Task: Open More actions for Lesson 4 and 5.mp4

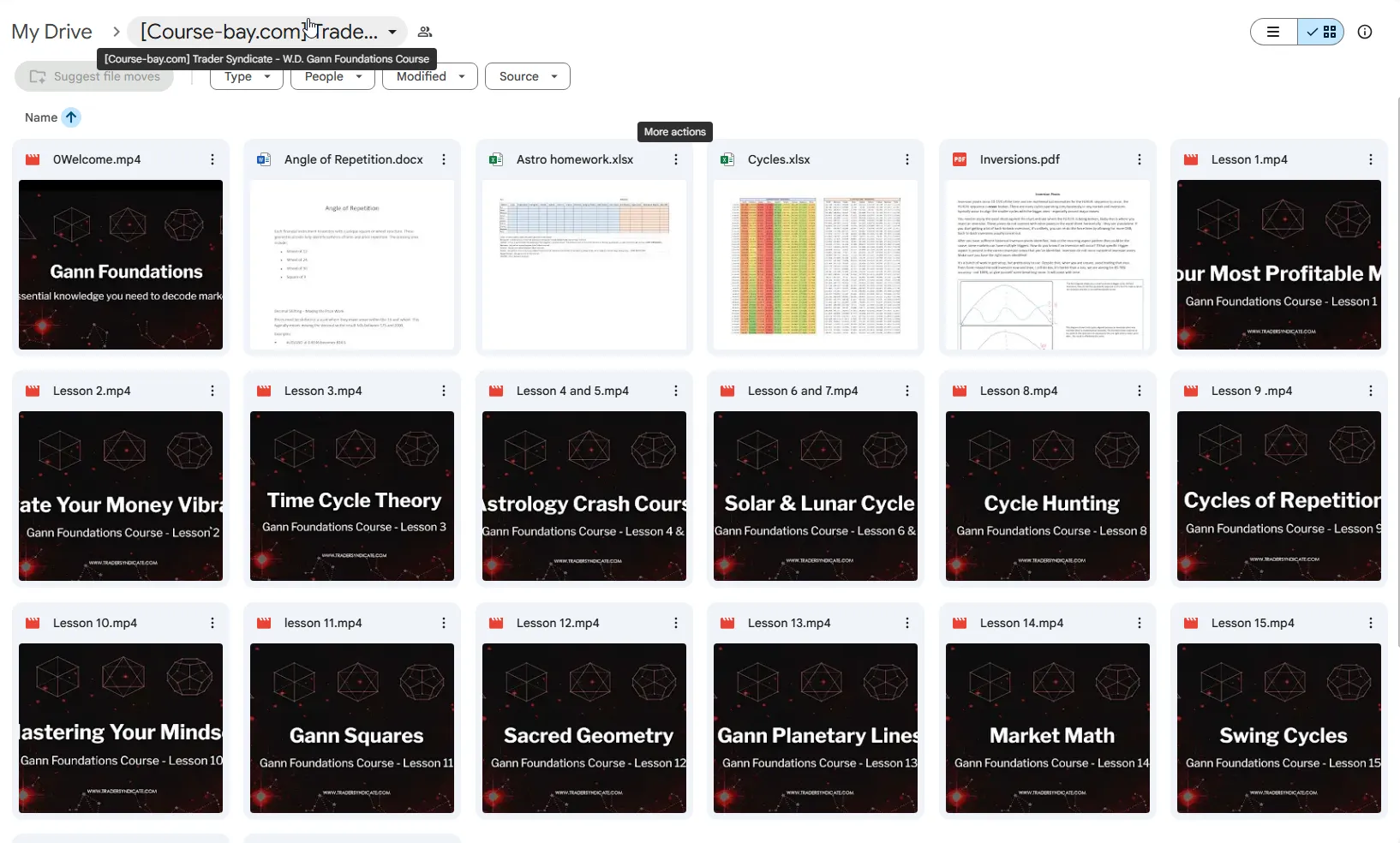Action: 676,391
